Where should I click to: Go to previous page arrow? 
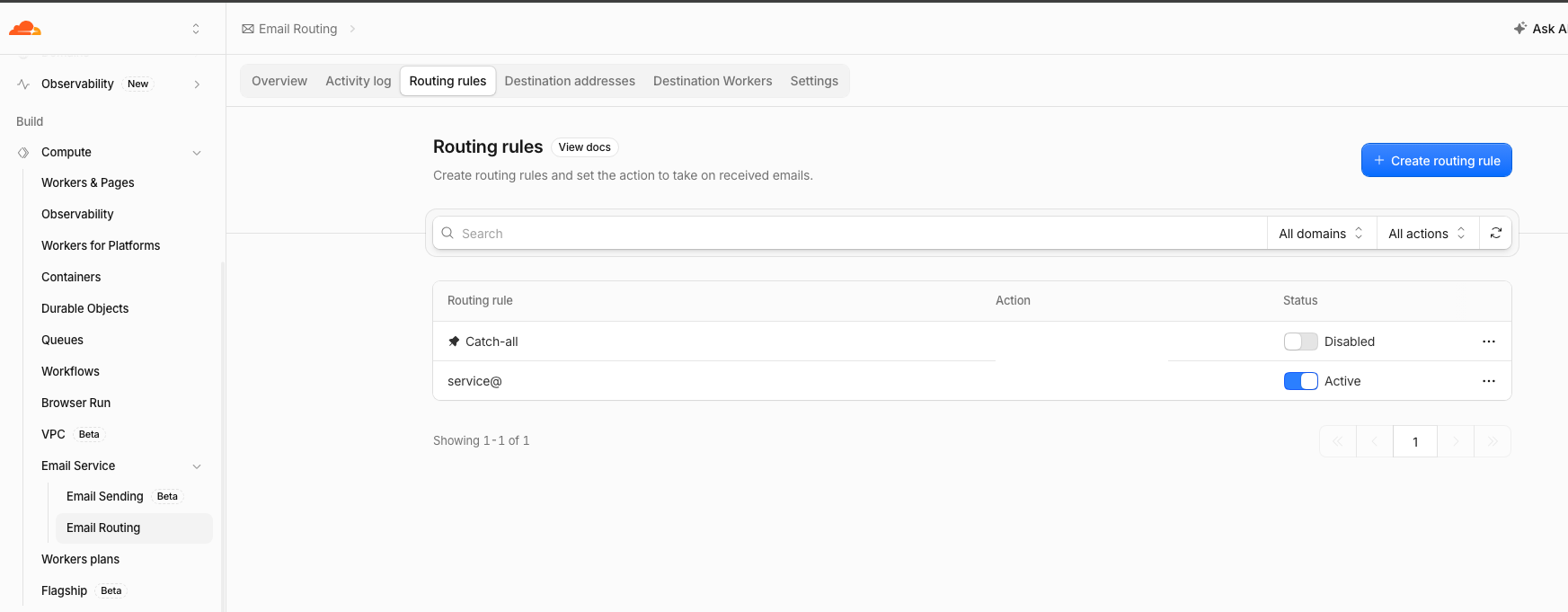(1375, 441)
